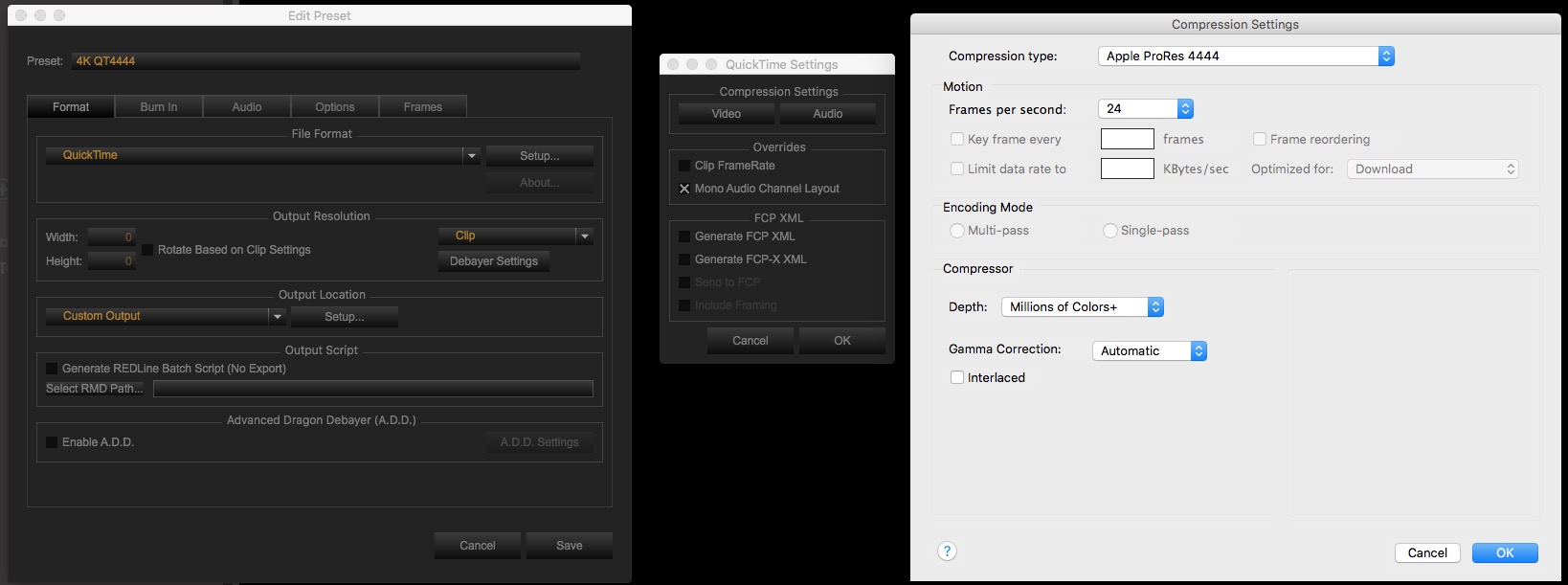Click the Width input field

point(112,236)
